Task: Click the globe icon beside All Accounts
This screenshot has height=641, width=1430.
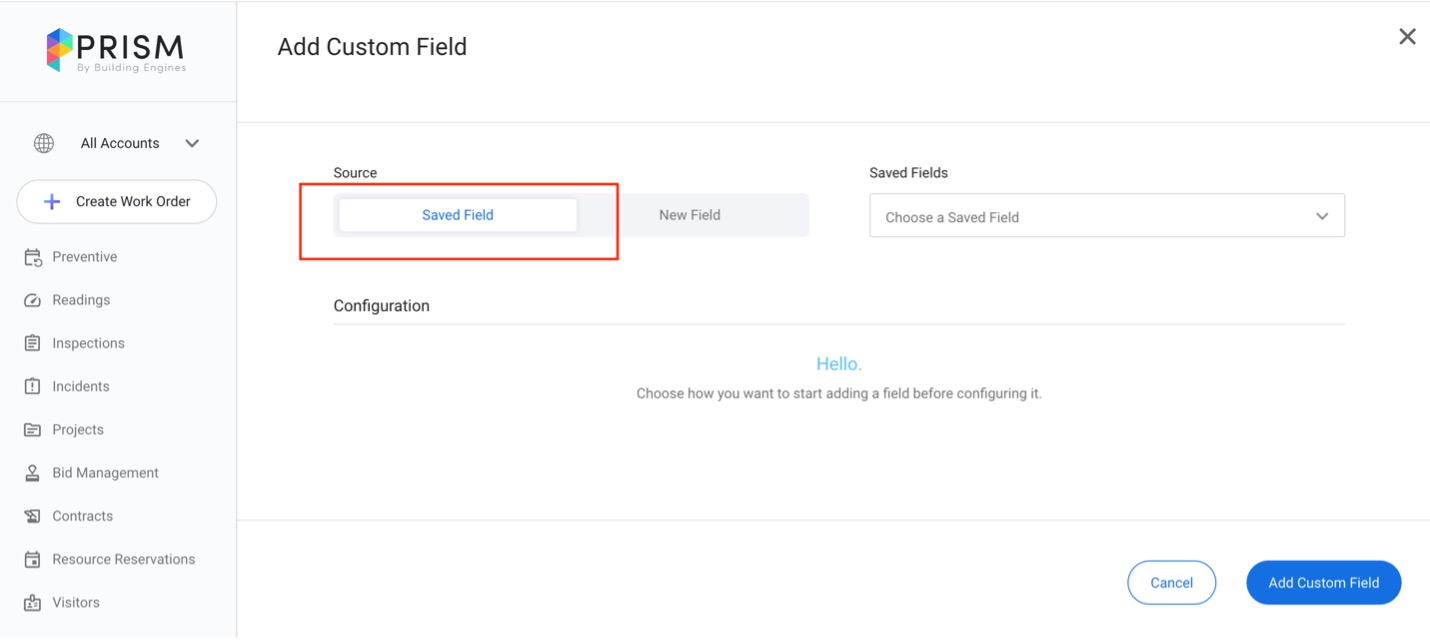Action: [x=44, y=143]
